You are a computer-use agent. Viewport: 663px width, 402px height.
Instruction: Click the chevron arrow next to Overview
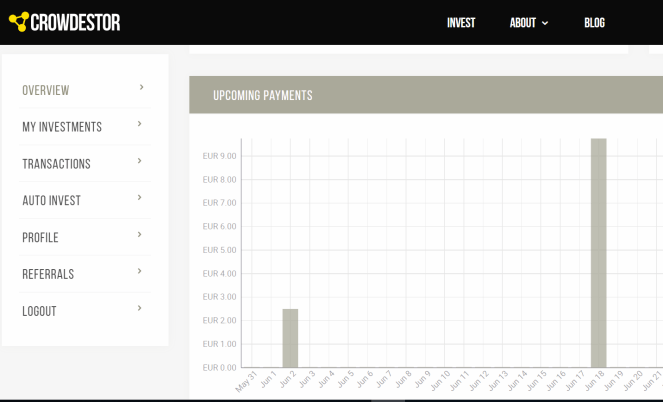click(x=141, y=88)
